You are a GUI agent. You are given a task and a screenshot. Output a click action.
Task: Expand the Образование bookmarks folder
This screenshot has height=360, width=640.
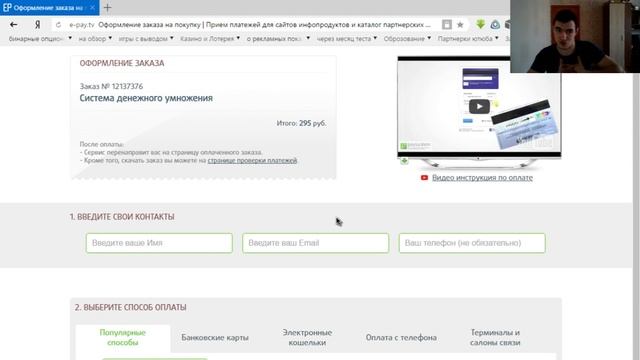pyautogui.click(x=407, y=38)
